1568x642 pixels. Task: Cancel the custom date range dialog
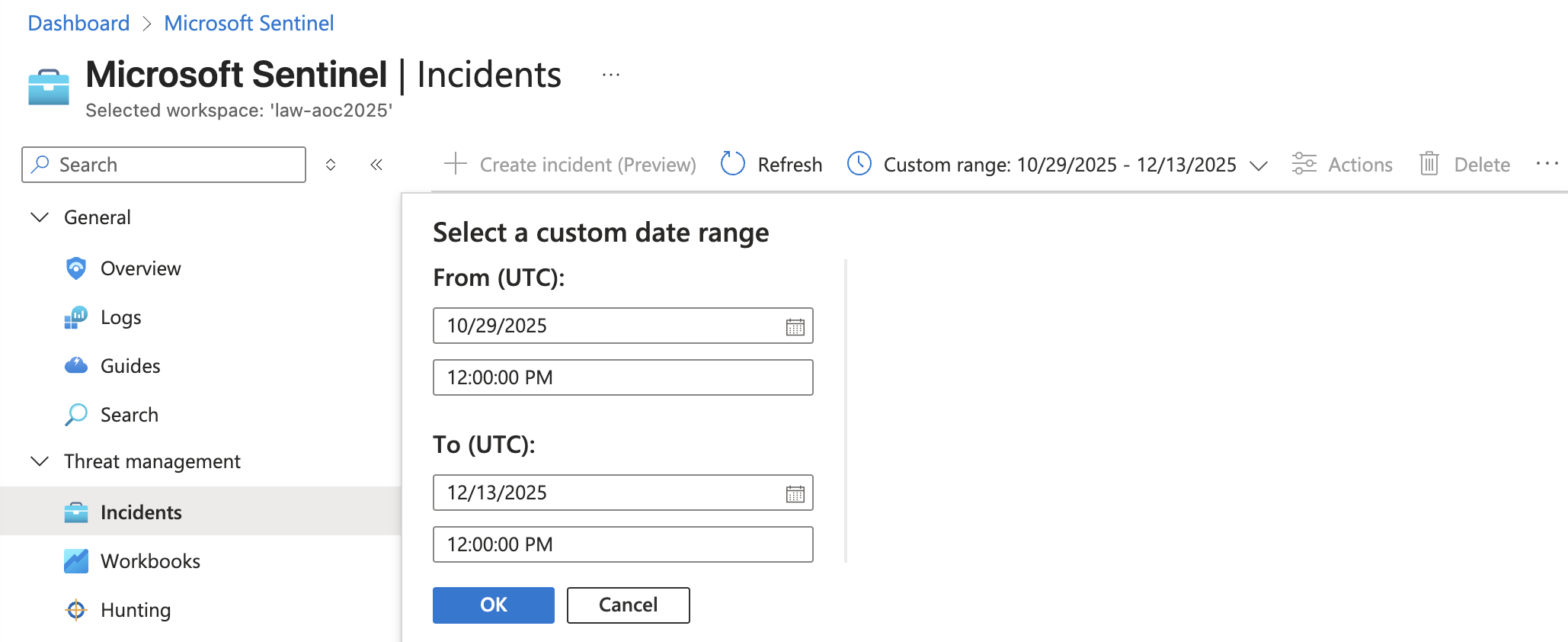pyautogui.click(x=628, y=605)
